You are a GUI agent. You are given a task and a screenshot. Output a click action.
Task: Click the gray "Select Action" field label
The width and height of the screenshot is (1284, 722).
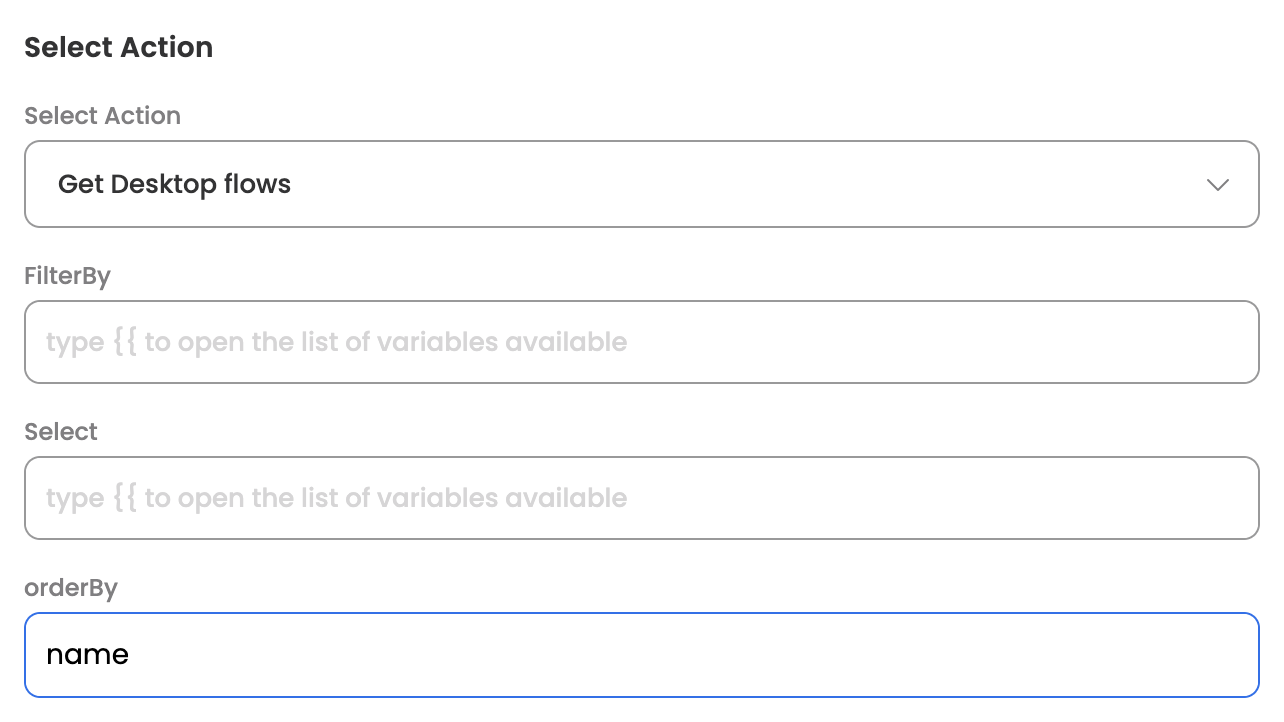[x=102, y=116]
